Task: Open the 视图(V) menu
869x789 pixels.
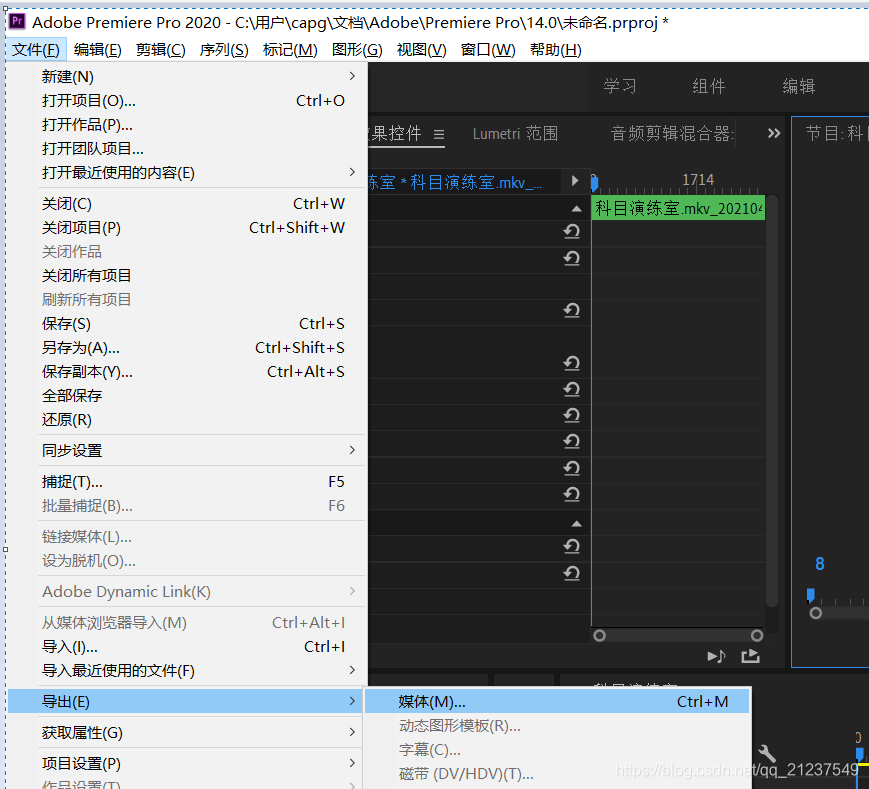Action: (x=421, y=50)
